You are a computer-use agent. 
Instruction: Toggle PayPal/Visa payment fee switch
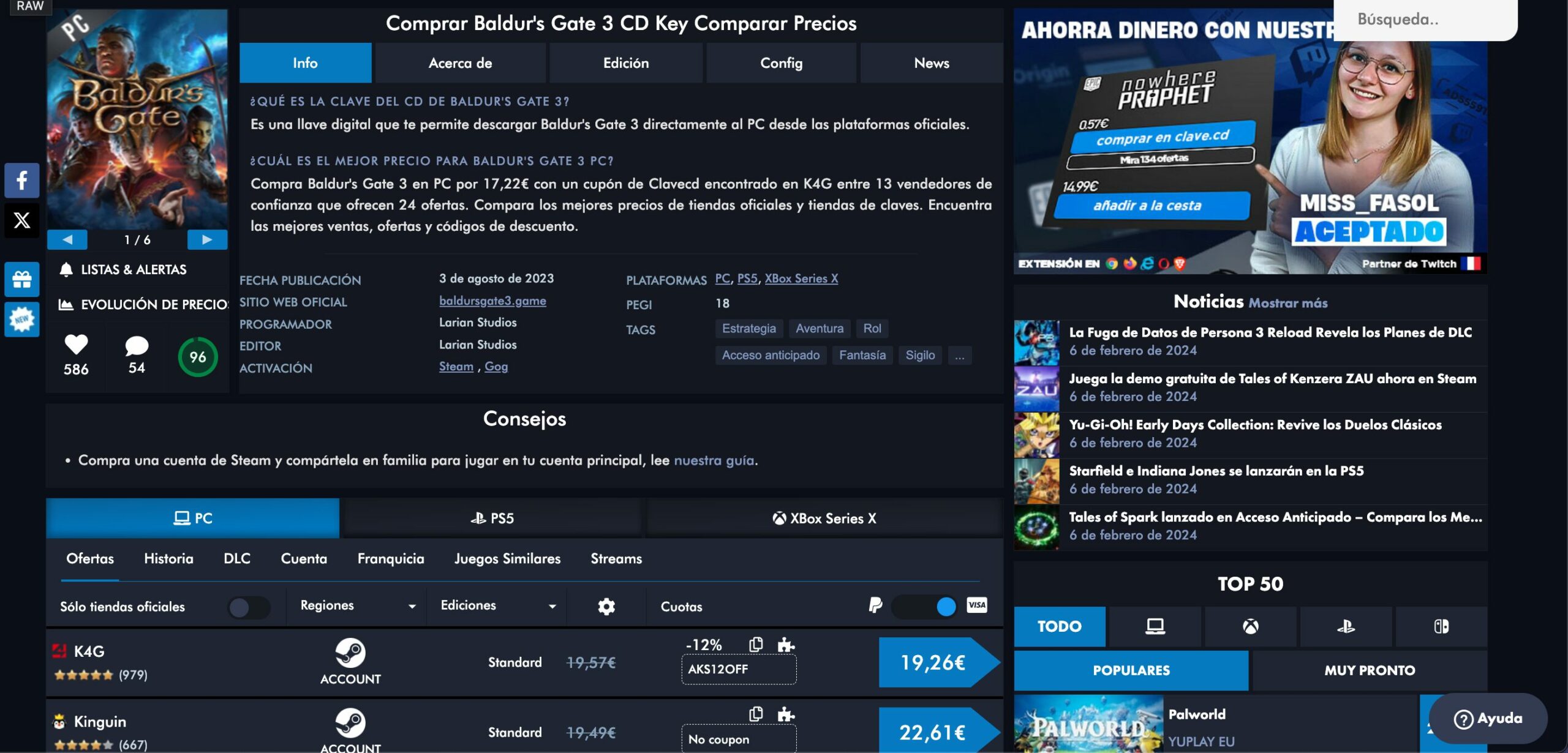[924, 607]
